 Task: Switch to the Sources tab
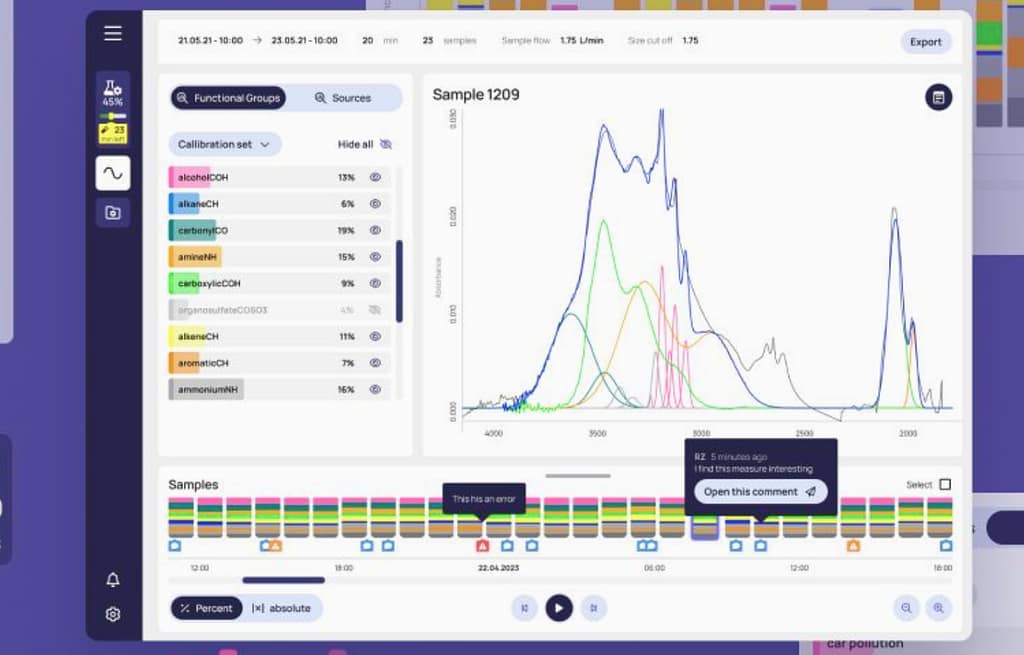343,98
